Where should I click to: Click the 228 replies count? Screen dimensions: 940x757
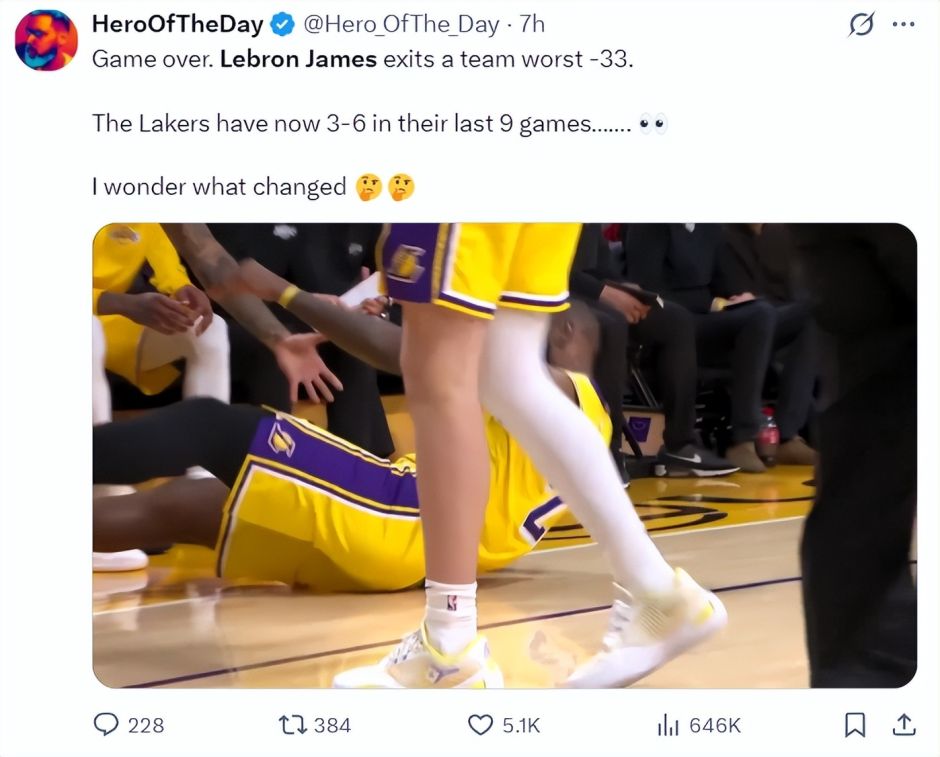146,725
